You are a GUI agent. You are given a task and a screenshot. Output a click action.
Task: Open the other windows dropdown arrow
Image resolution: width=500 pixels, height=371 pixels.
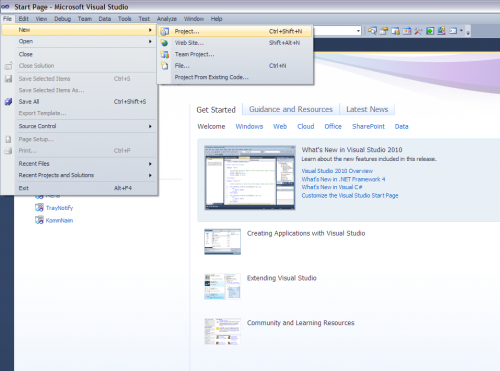click(x=461, y=31)
